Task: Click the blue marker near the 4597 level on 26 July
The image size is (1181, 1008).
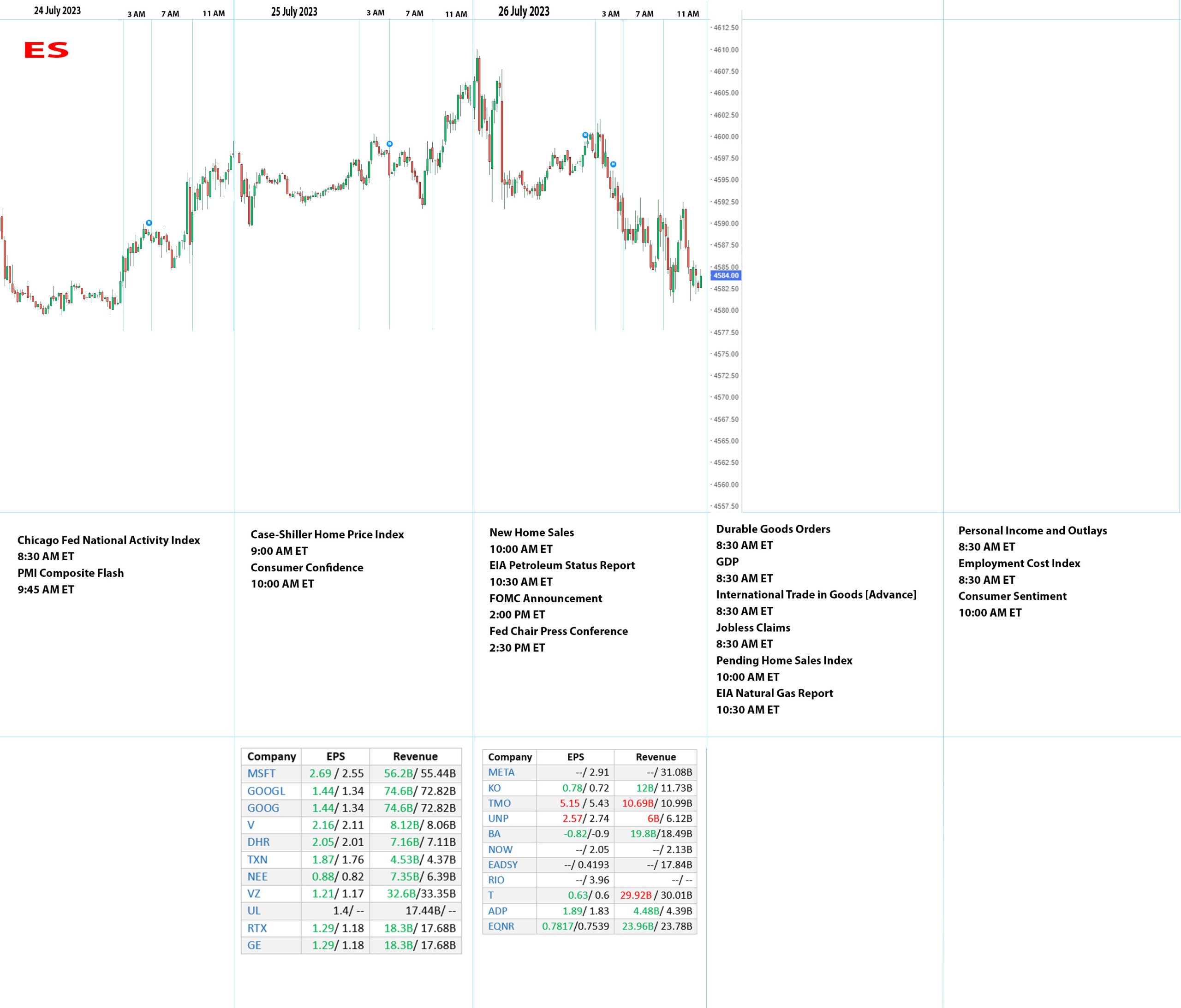Action: coord(613,164)
